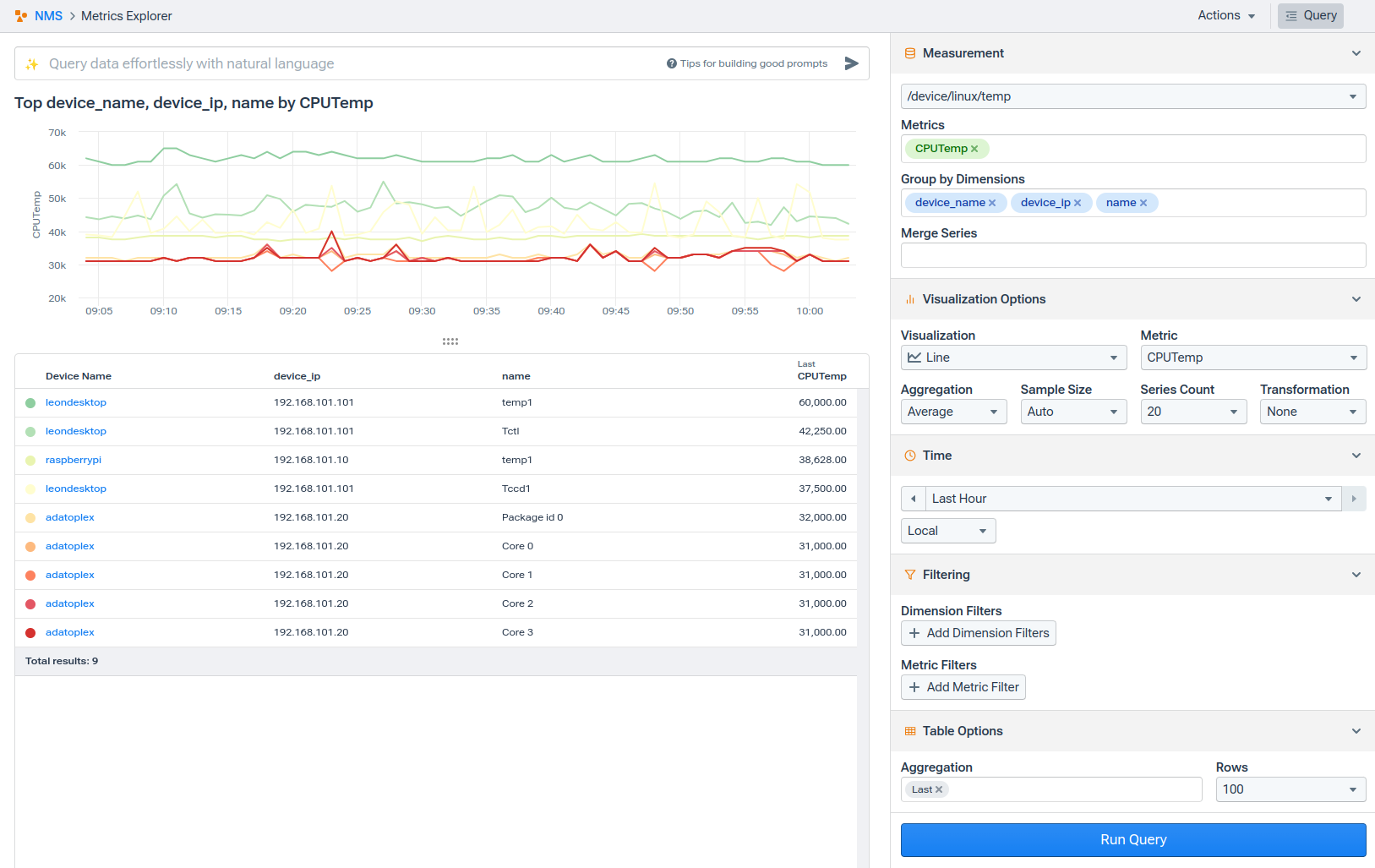Click the Total results: 9 footer
The image size is (1375, 868).
coord(62,661)
